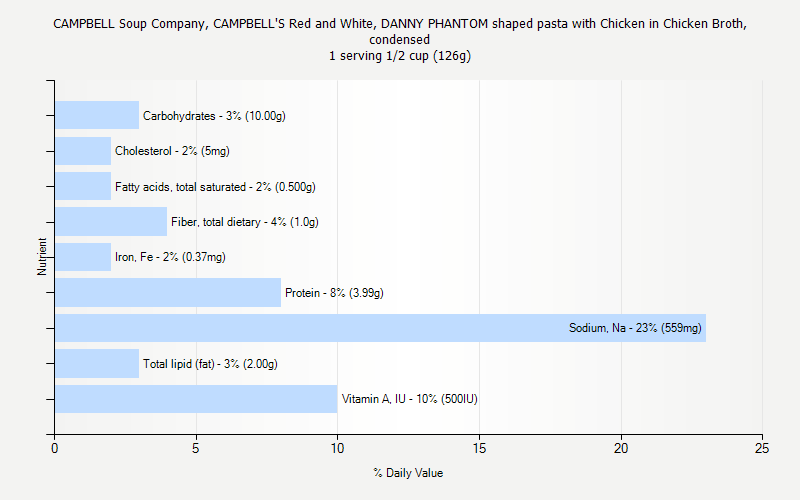Click the x-axis tick label 25

[762, 451]
